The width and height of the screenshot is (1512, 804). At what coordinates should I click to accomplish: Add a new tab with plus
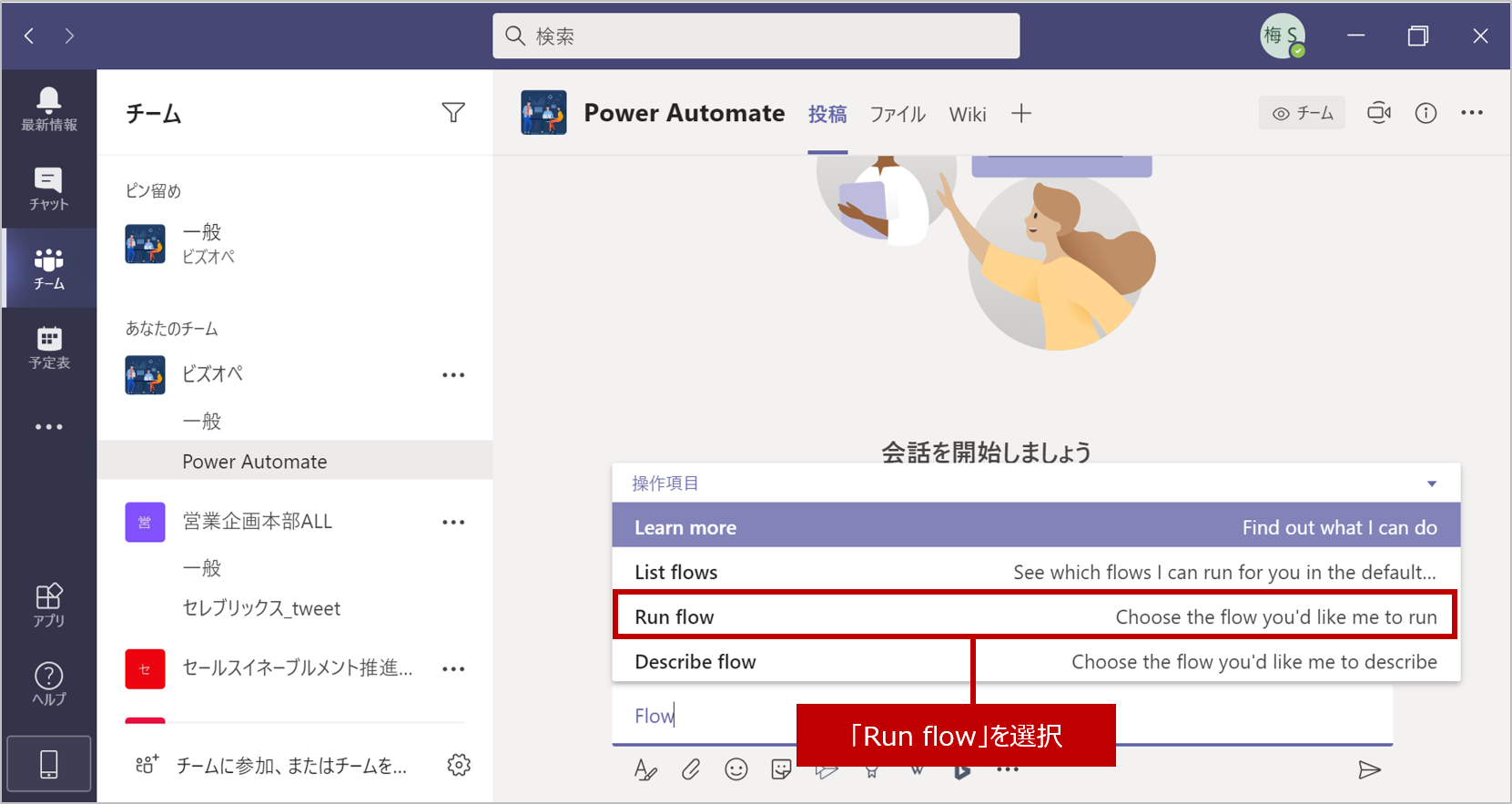pos(1021,113)
